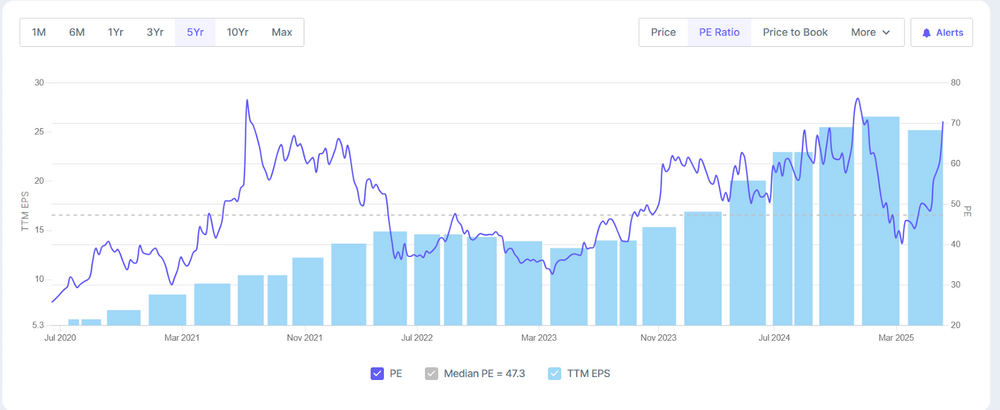Click the rightmost TTM EPS bar
Viewport: 1000px width, 410px height.
(x=925, y=228)
